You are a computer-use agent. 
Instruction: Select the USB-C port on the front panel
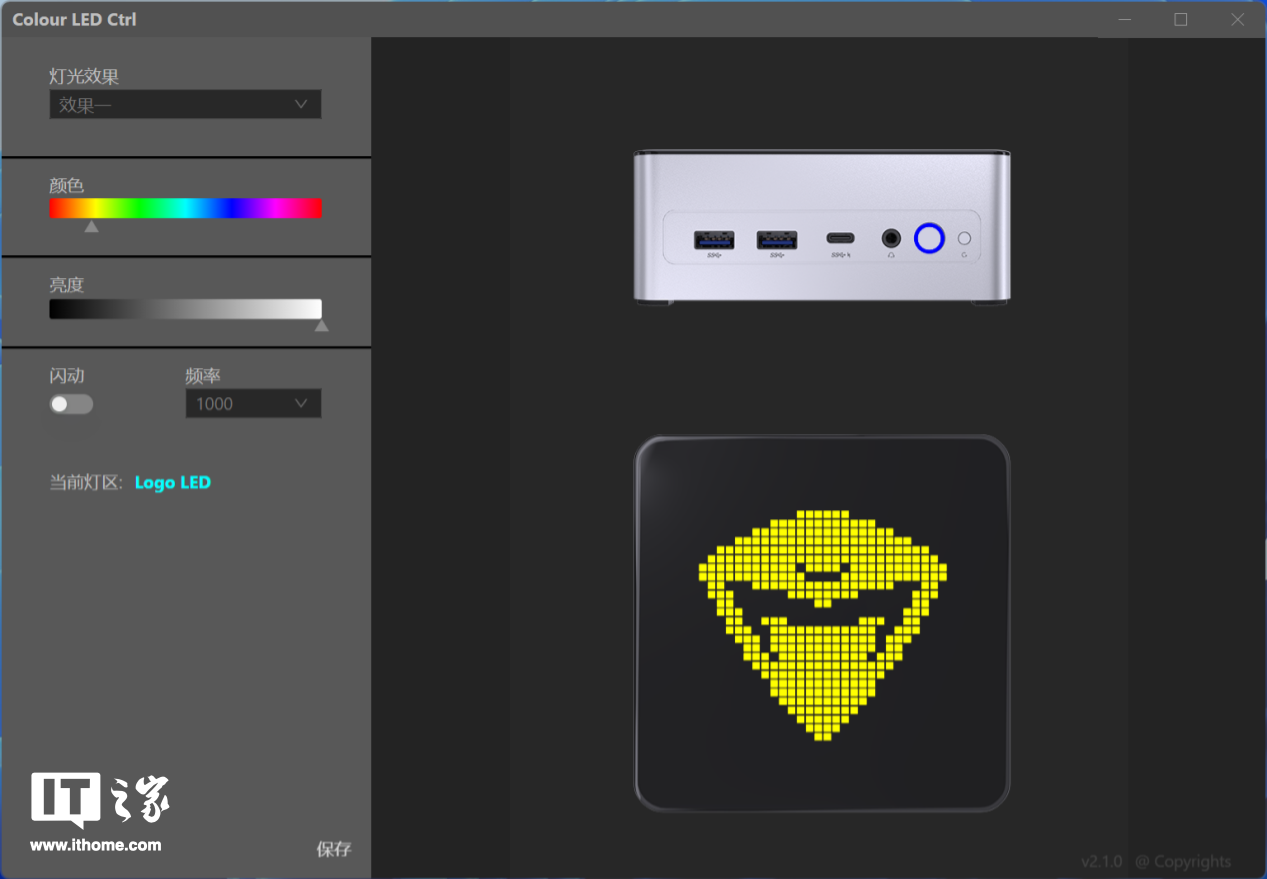(840, 239)
